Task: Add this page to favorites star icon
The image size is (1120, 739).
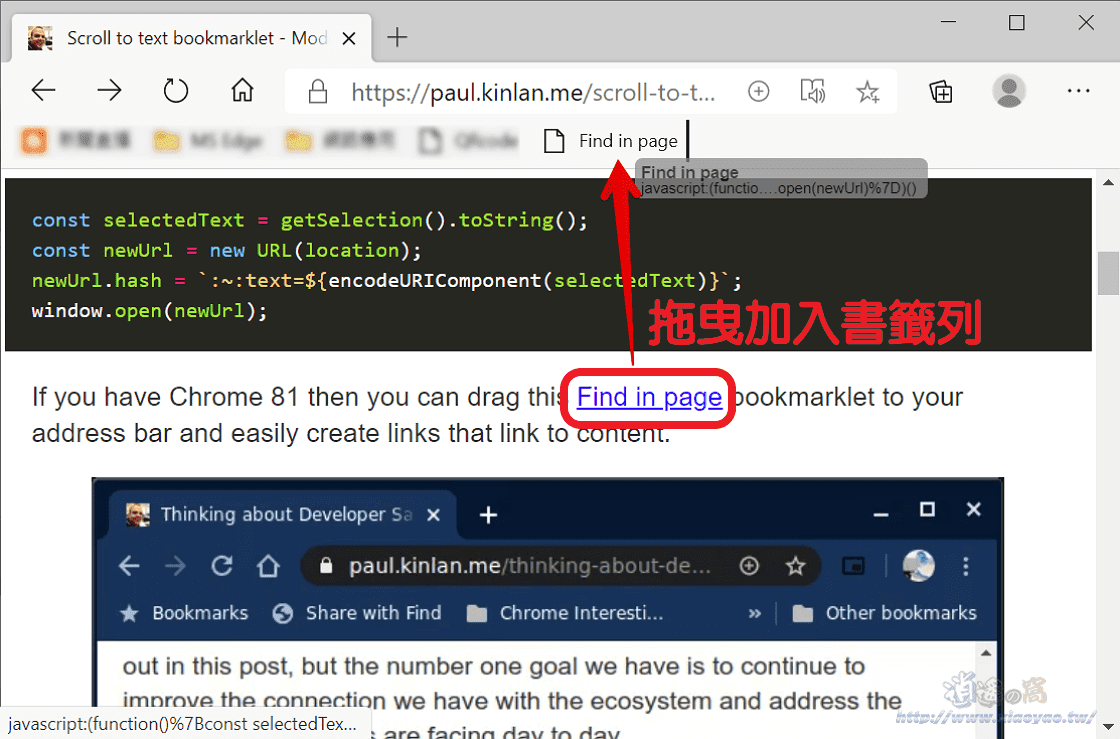Action: [x=868, y=91]
